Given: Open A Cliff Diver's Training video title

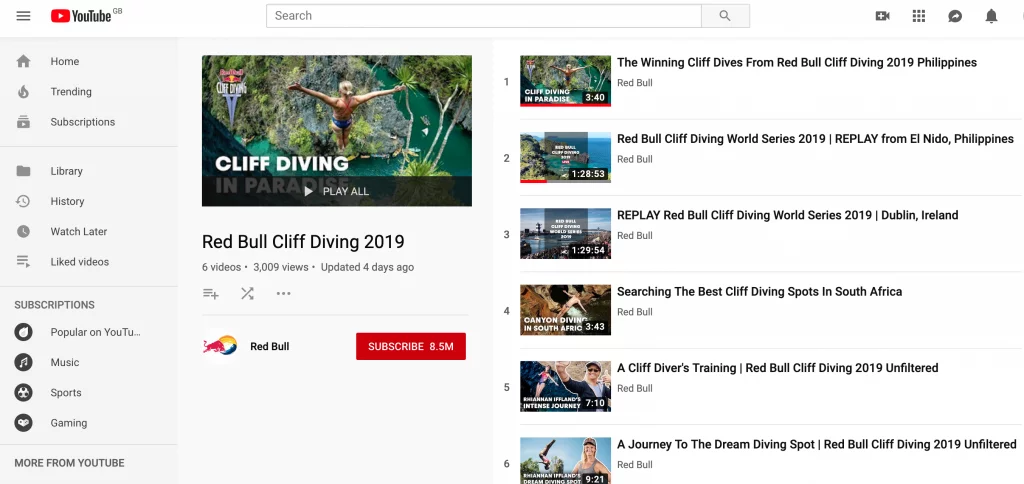Looking at the screenshot, I should (x=778, y=368).
